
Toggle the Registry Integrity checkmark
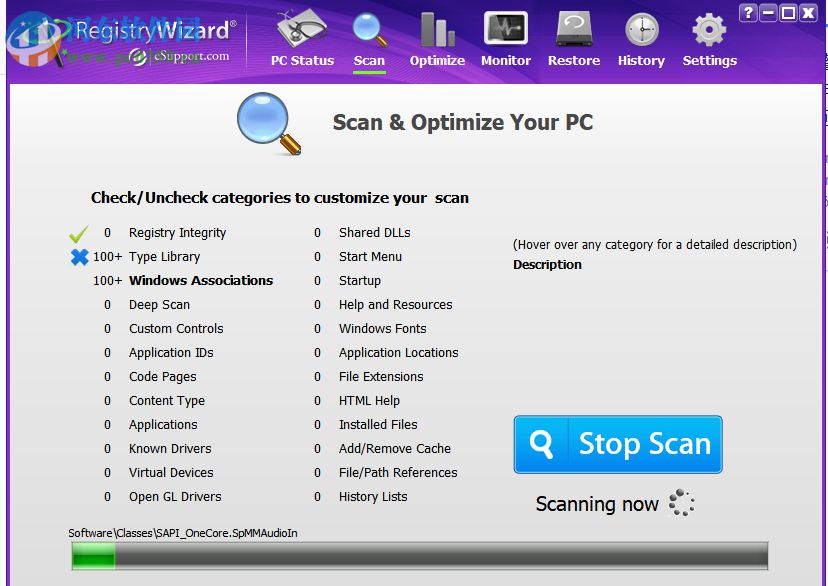(80, 233)
